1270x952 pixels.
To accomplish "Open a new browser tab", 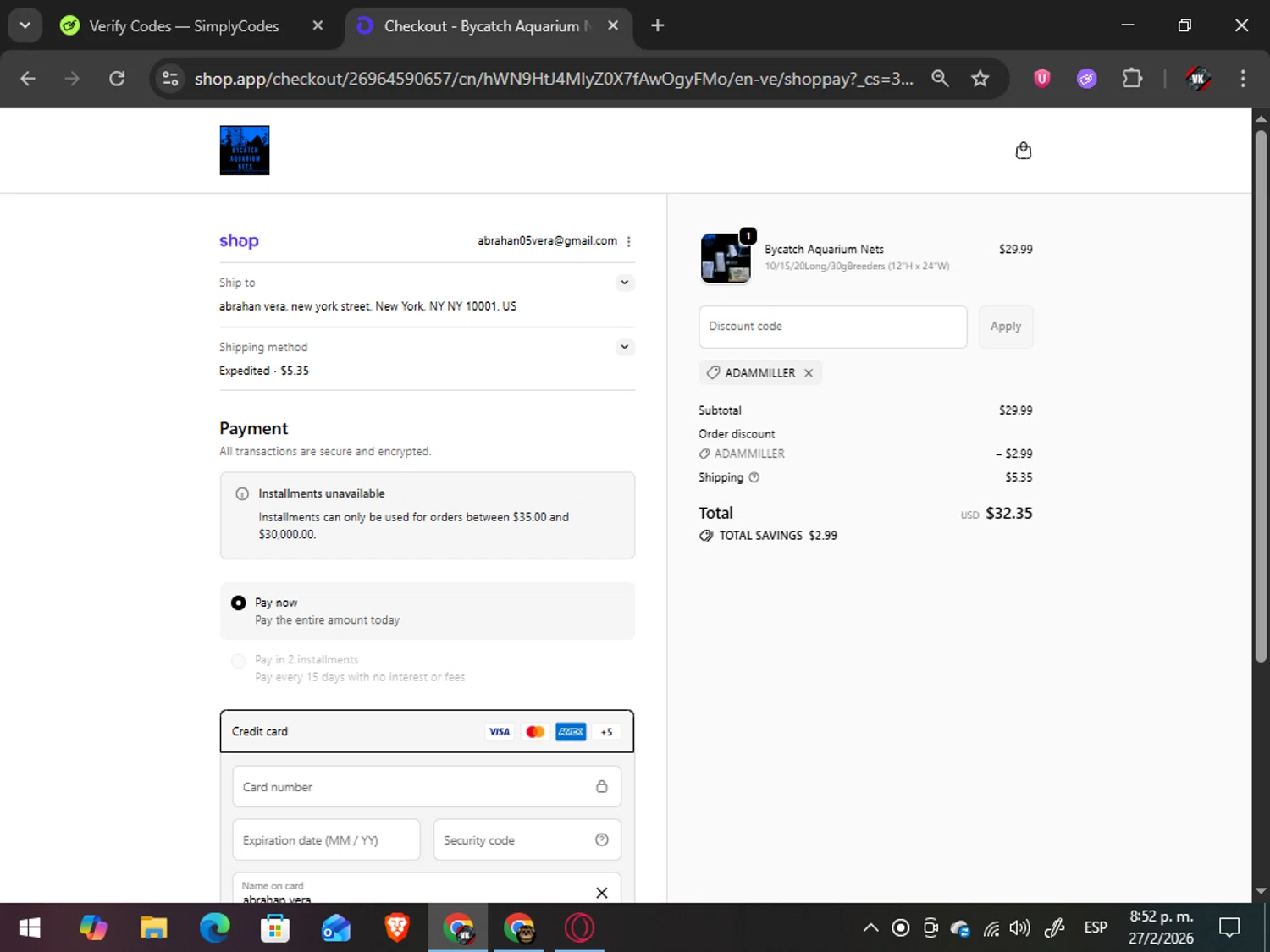I will [x=658, y=26].
